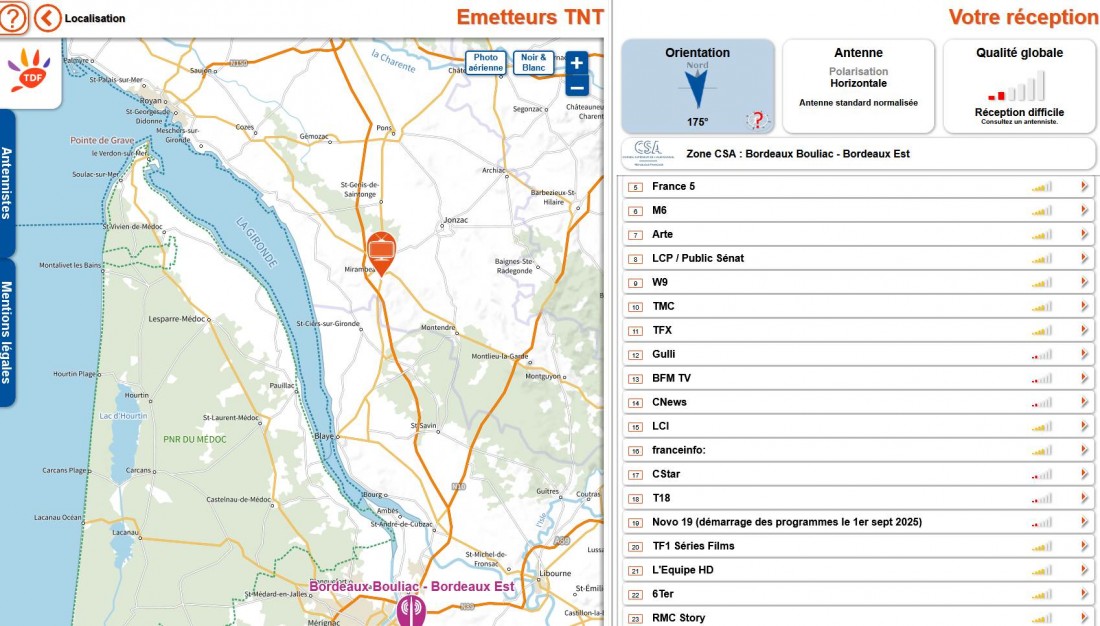Expand the W9 channel details

(x=1084, y=282)
